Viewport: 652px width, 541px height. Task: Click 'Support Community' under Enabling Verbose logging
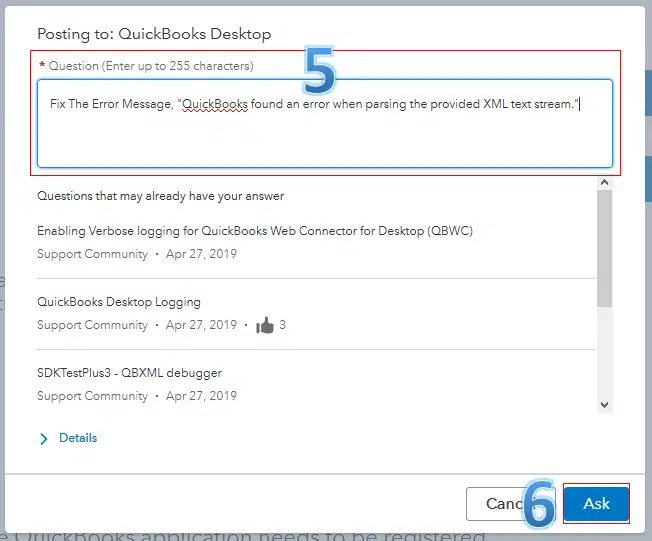pos(92,254)
